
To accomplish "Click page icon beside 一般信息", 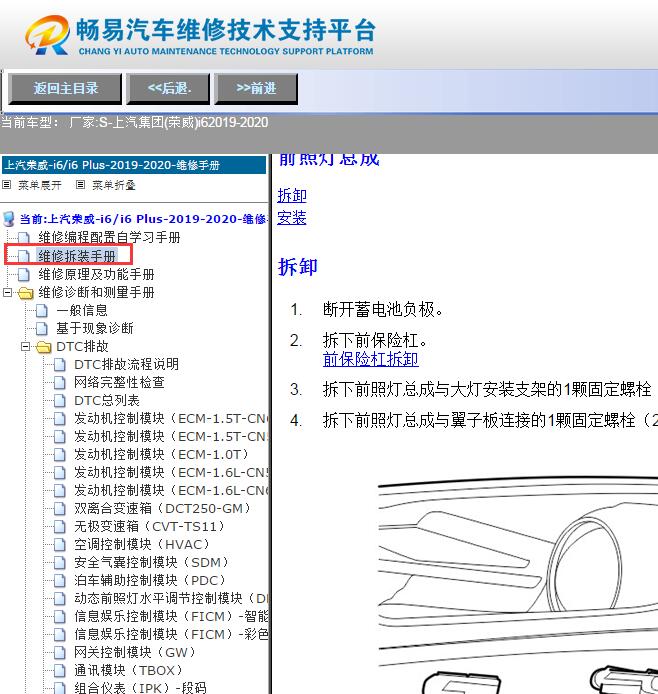I will 42,311.
